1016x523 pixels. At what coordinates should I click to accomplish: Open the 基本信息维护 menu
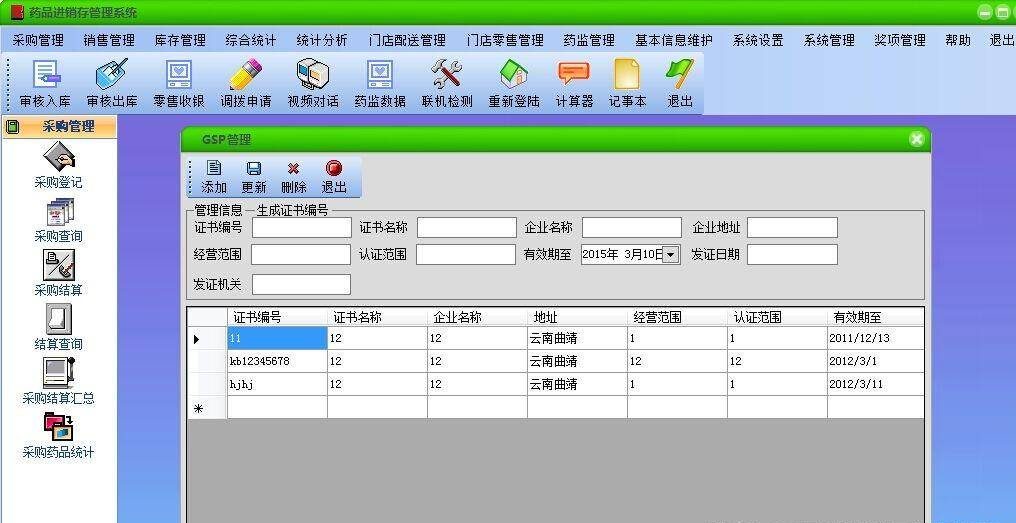click(674, 40)
